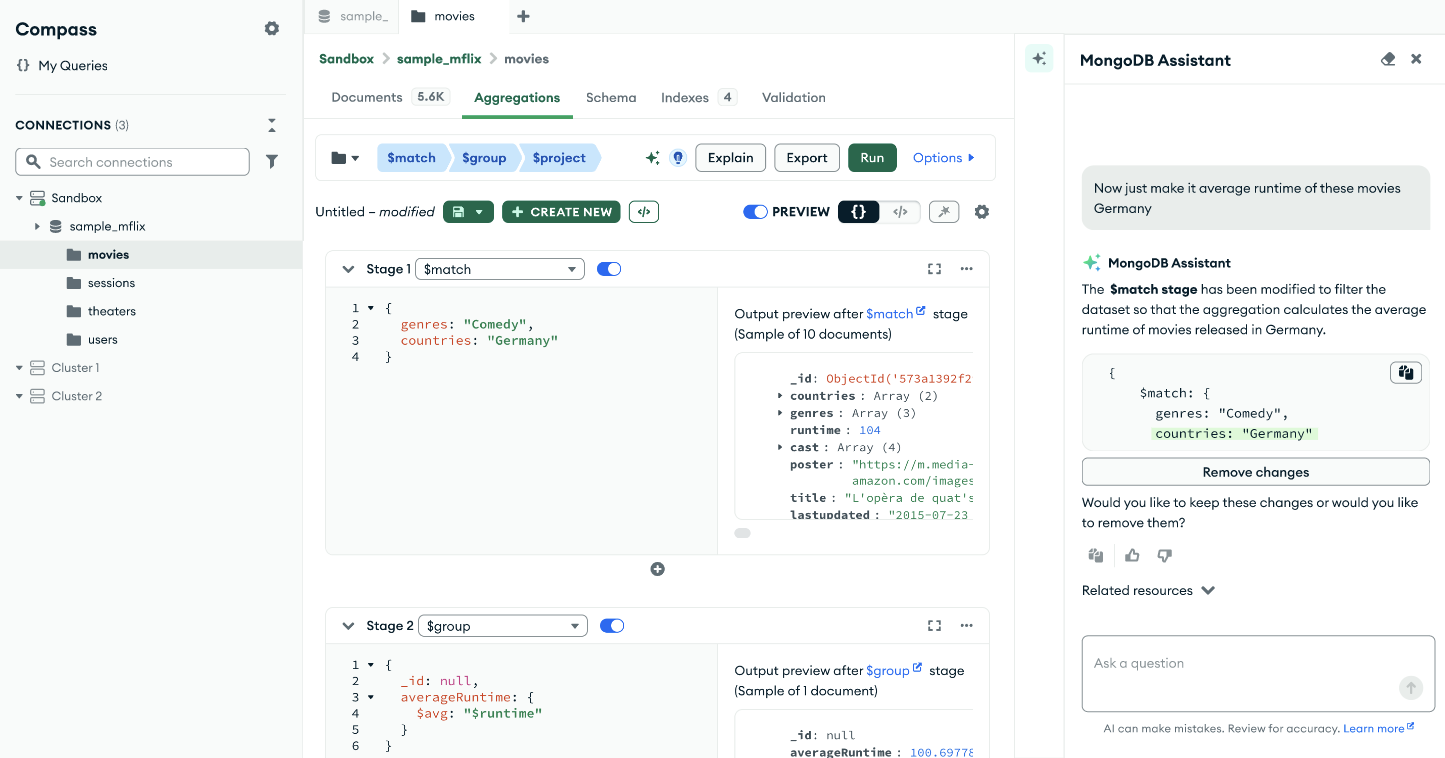Expand pipeline Options
This screenshot has width=1445, height=758.
pos(943,158)
